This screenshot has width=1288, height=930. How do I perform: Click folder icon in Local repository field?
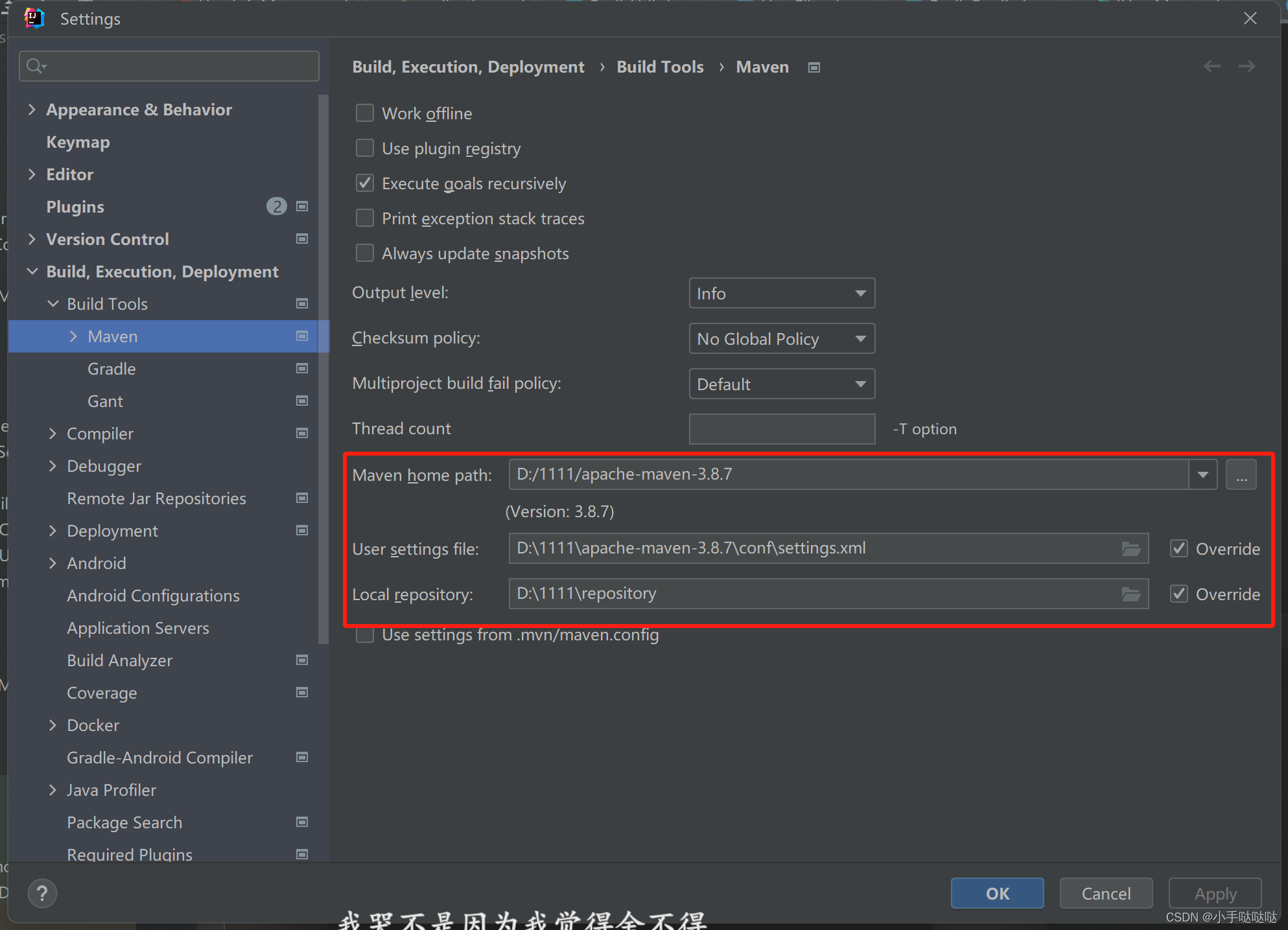click(x=1130, y=594)
